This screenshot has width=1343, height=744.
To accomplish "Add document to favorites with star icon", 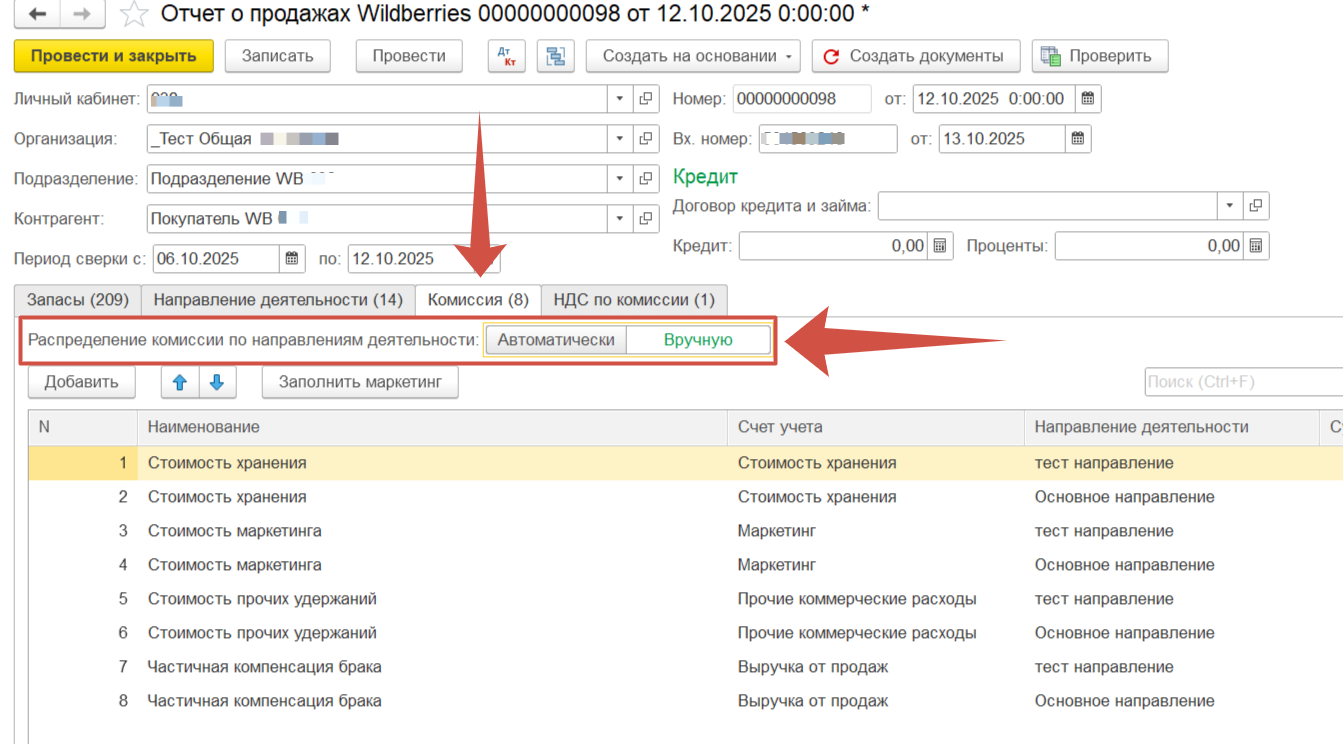I will click(x=134, y=14).
